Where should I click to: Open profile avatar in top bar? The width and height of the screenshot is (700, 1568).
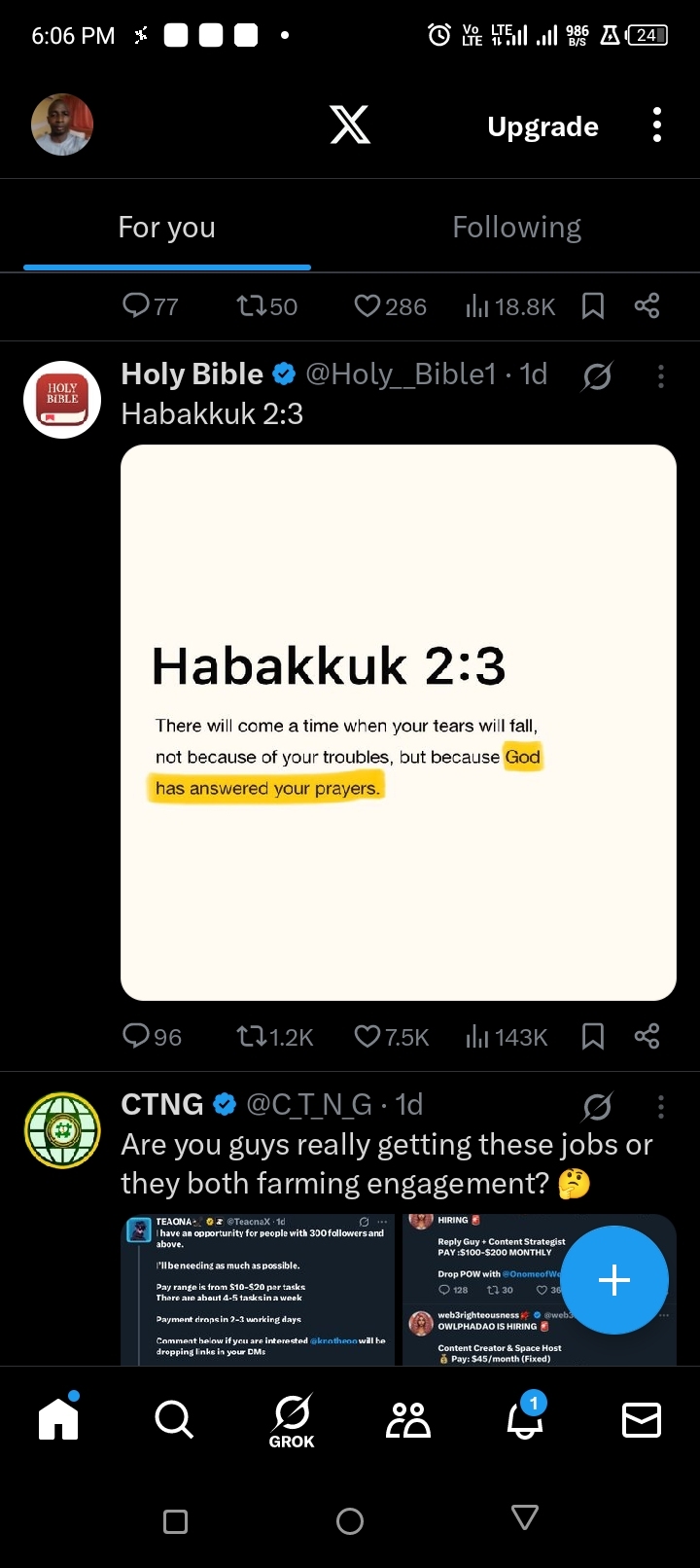62,125
